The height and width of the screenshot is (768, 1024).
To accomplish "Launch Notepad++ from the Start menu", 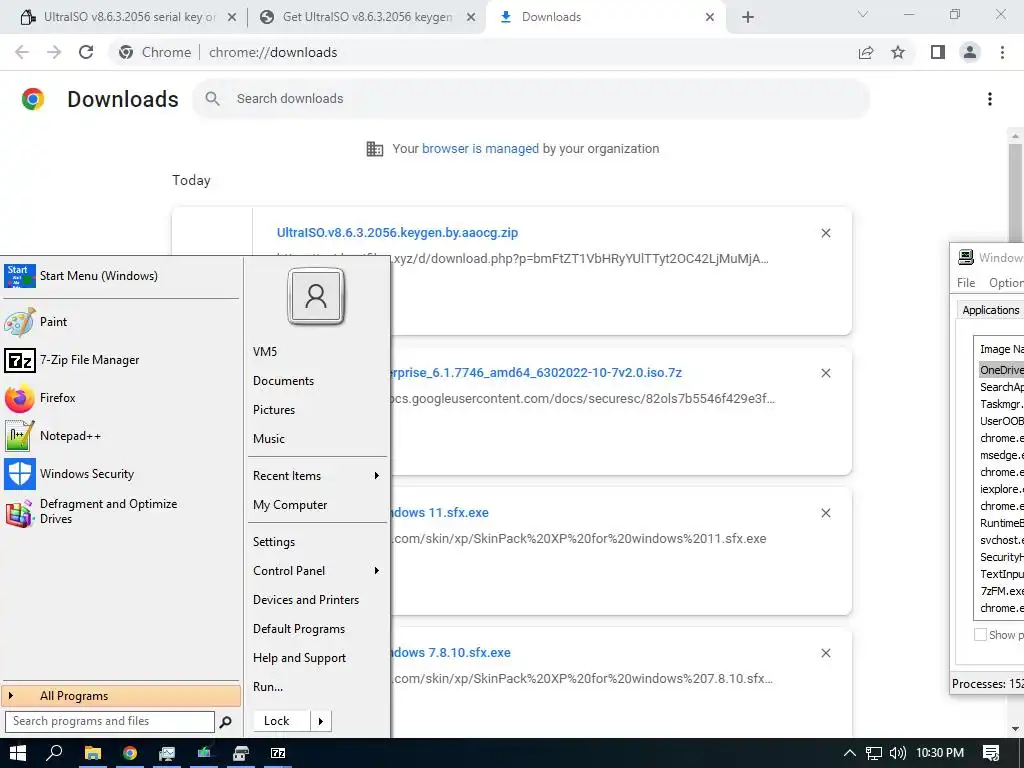I will (121, 436).
